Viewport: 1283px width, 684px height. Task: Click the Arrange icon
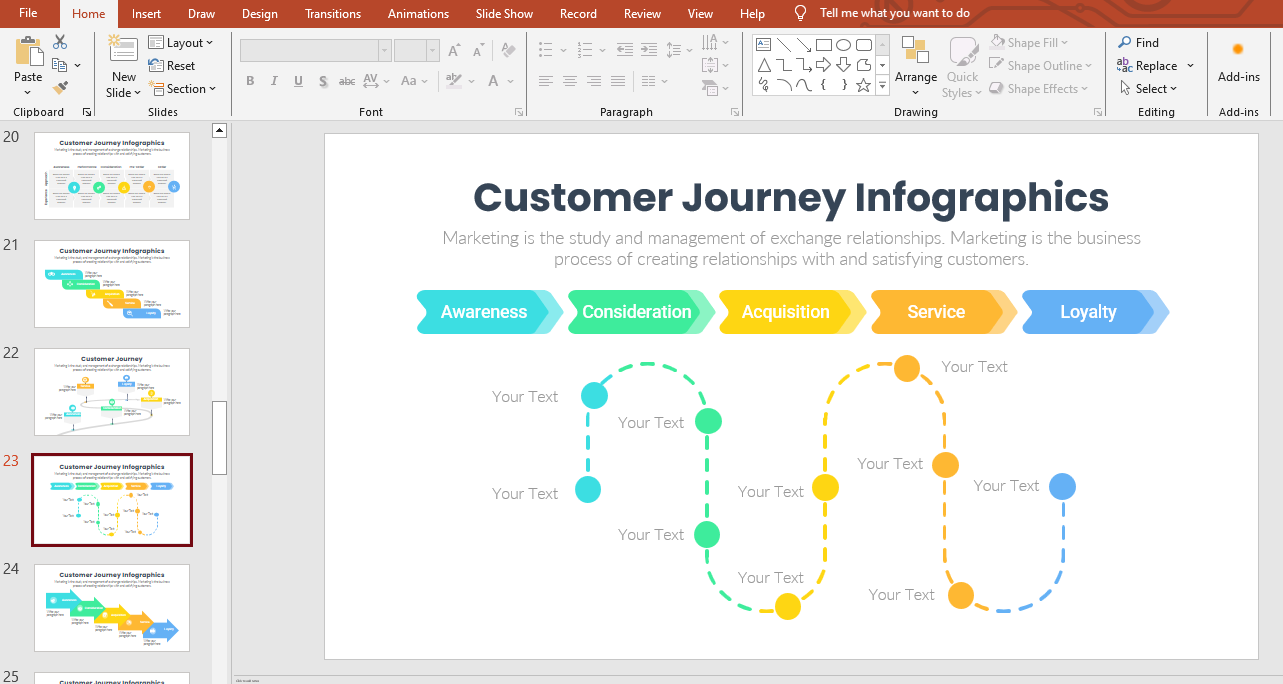tap(915, 50)
